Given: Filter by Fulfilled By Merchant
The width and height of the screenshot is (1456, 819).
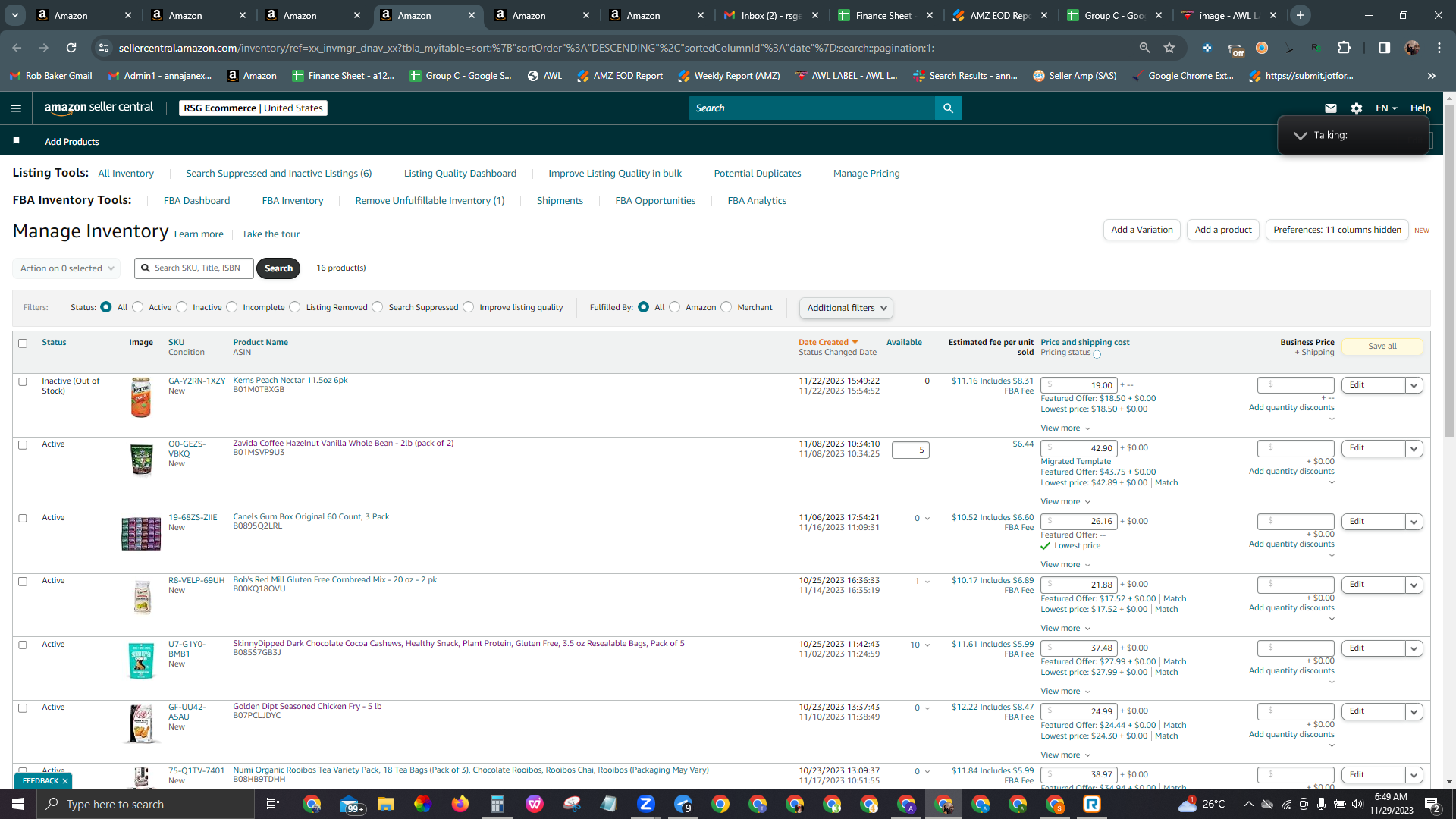Looking at the screenshot, I should click(x=726, y=307).
